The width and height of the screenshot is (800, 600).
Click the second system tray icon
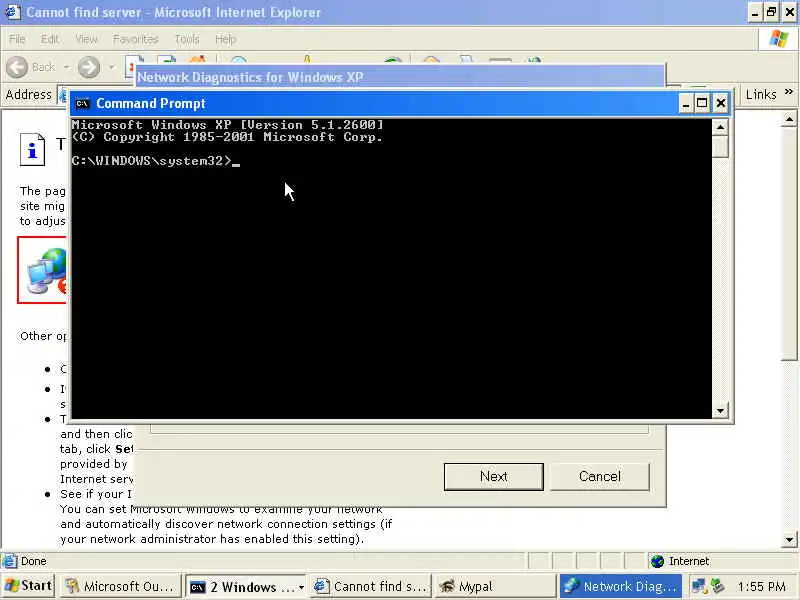(x=718, y=586)
